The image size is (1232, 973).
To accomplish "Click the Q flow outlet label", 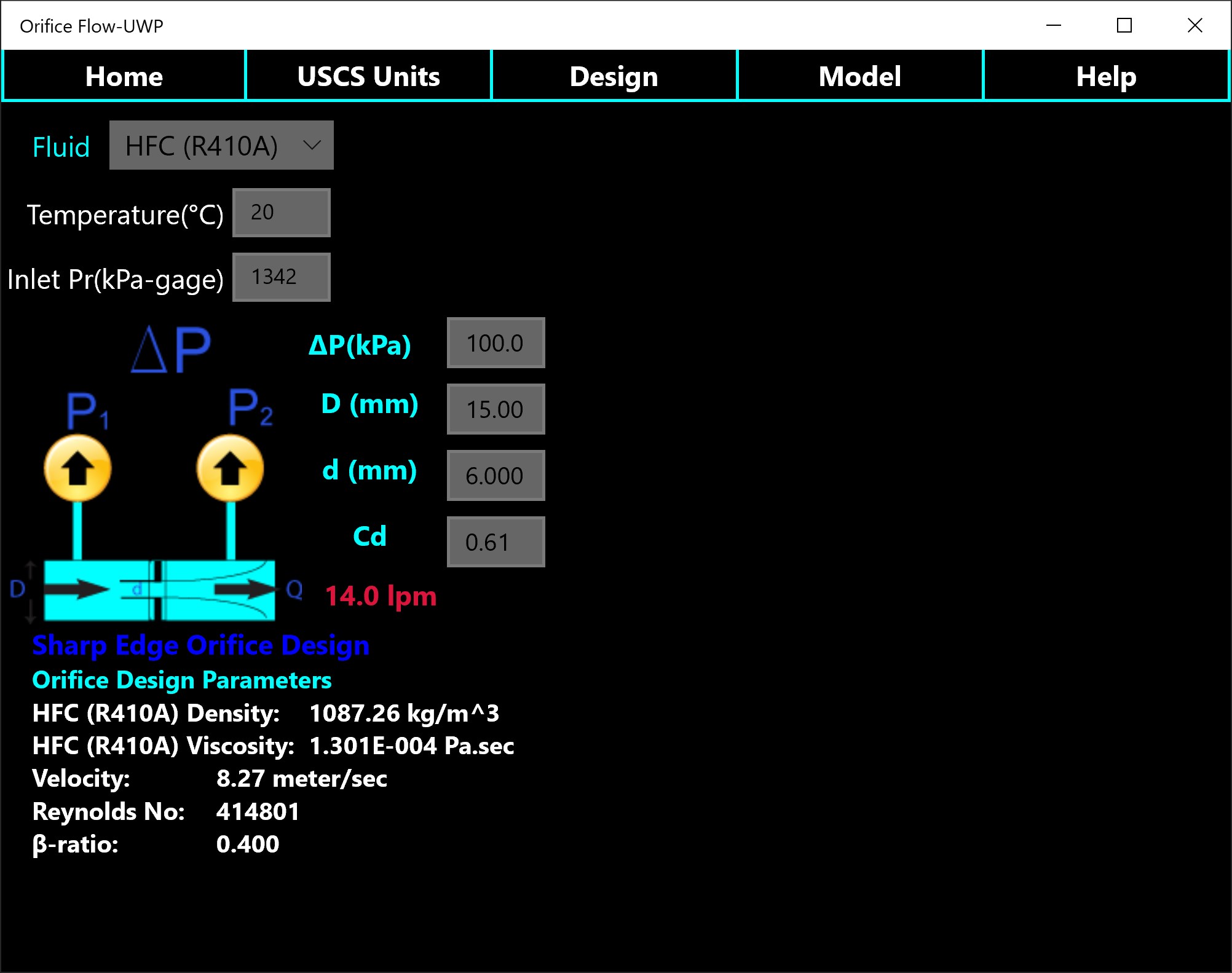I will click(x=294, y=589).
